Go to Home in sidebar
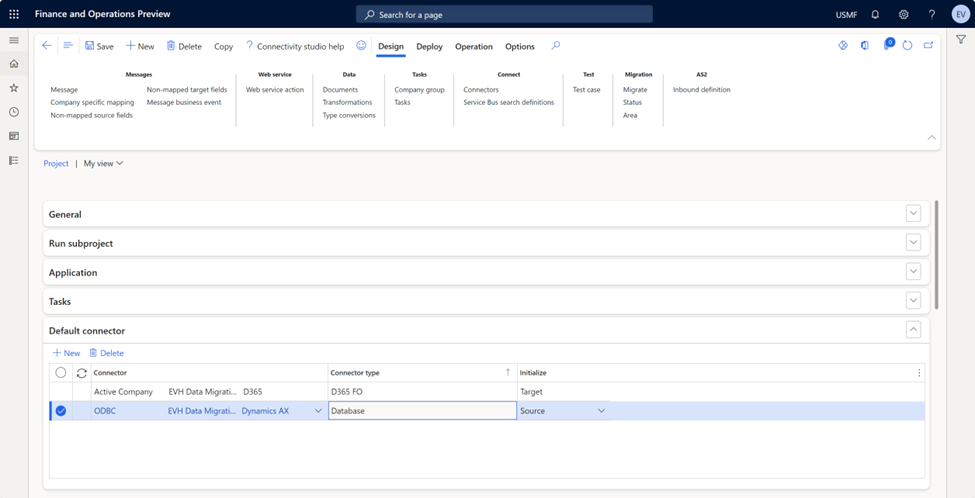This screenshot has width=975, height=498. pos(14,63)
